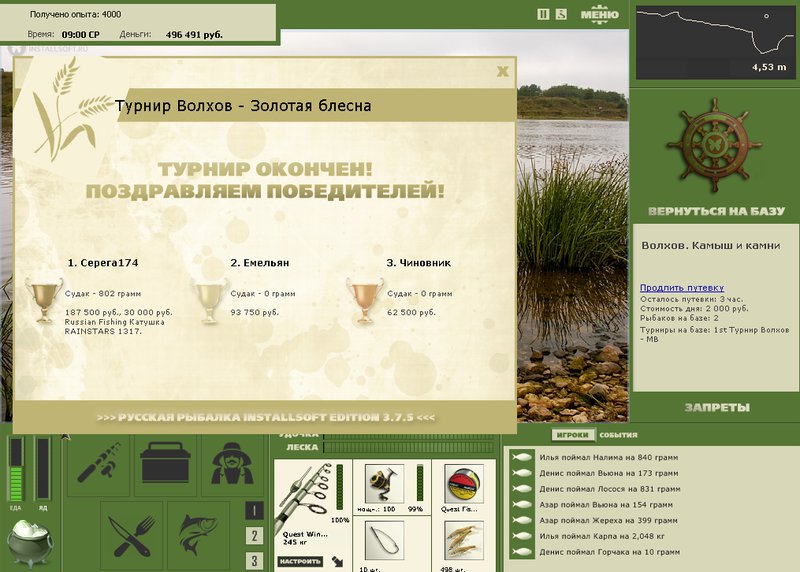Click the depth chart mini map

[x=715, y=43]
